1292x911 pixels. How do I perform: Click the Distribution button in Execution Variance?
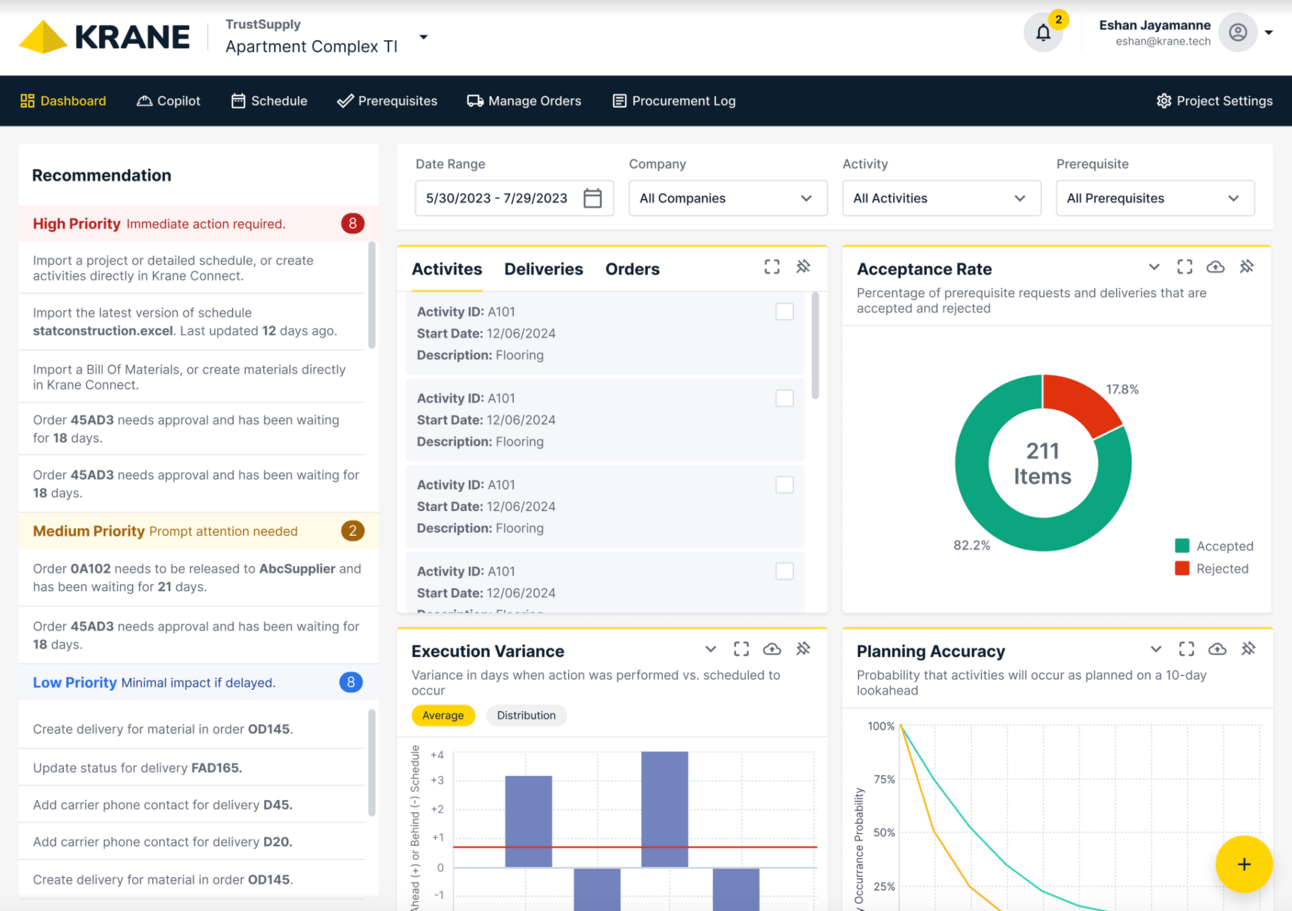[x=526, y=715]
